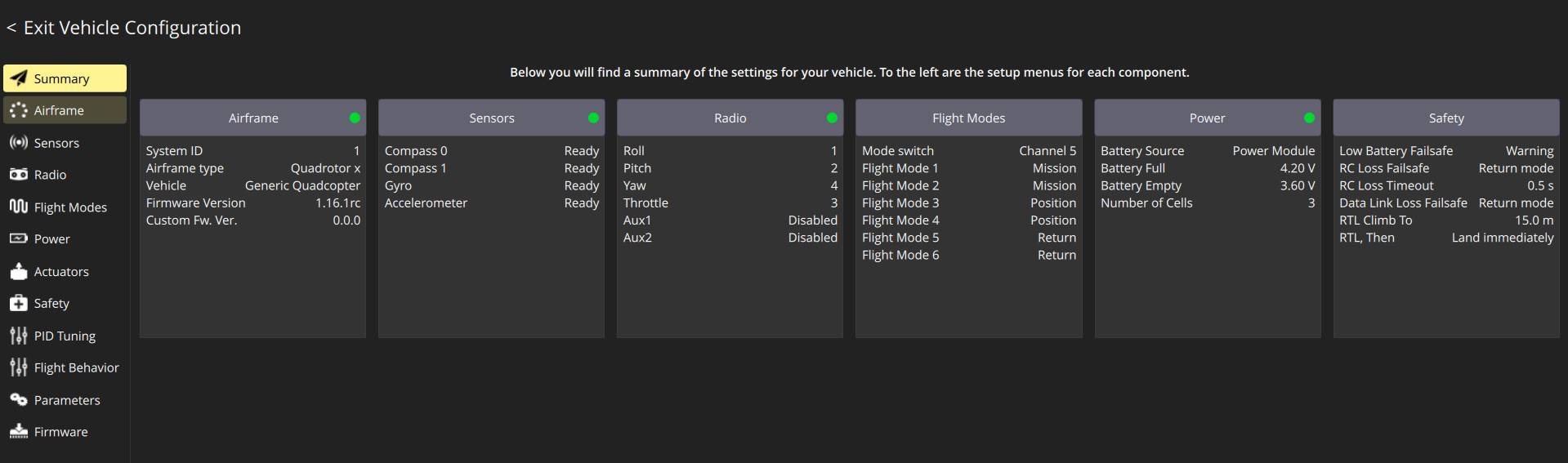Image resolution: width=1568 pixels, height=463 pixels.
Task: Go to Flight Behavior settings
Action: tap(76, 367)
